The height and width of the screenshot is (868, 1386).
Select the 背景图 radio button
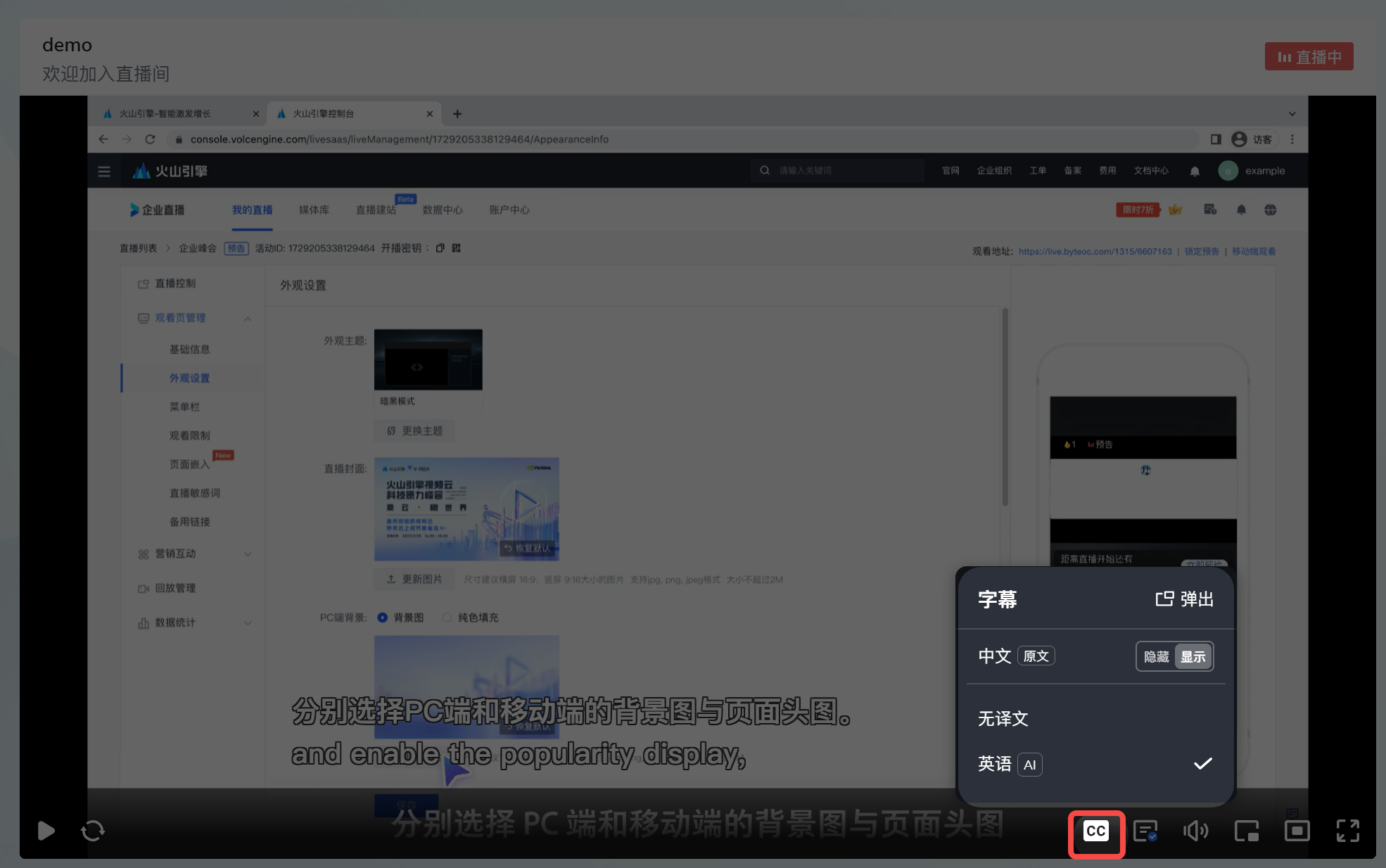coord(383,618)
